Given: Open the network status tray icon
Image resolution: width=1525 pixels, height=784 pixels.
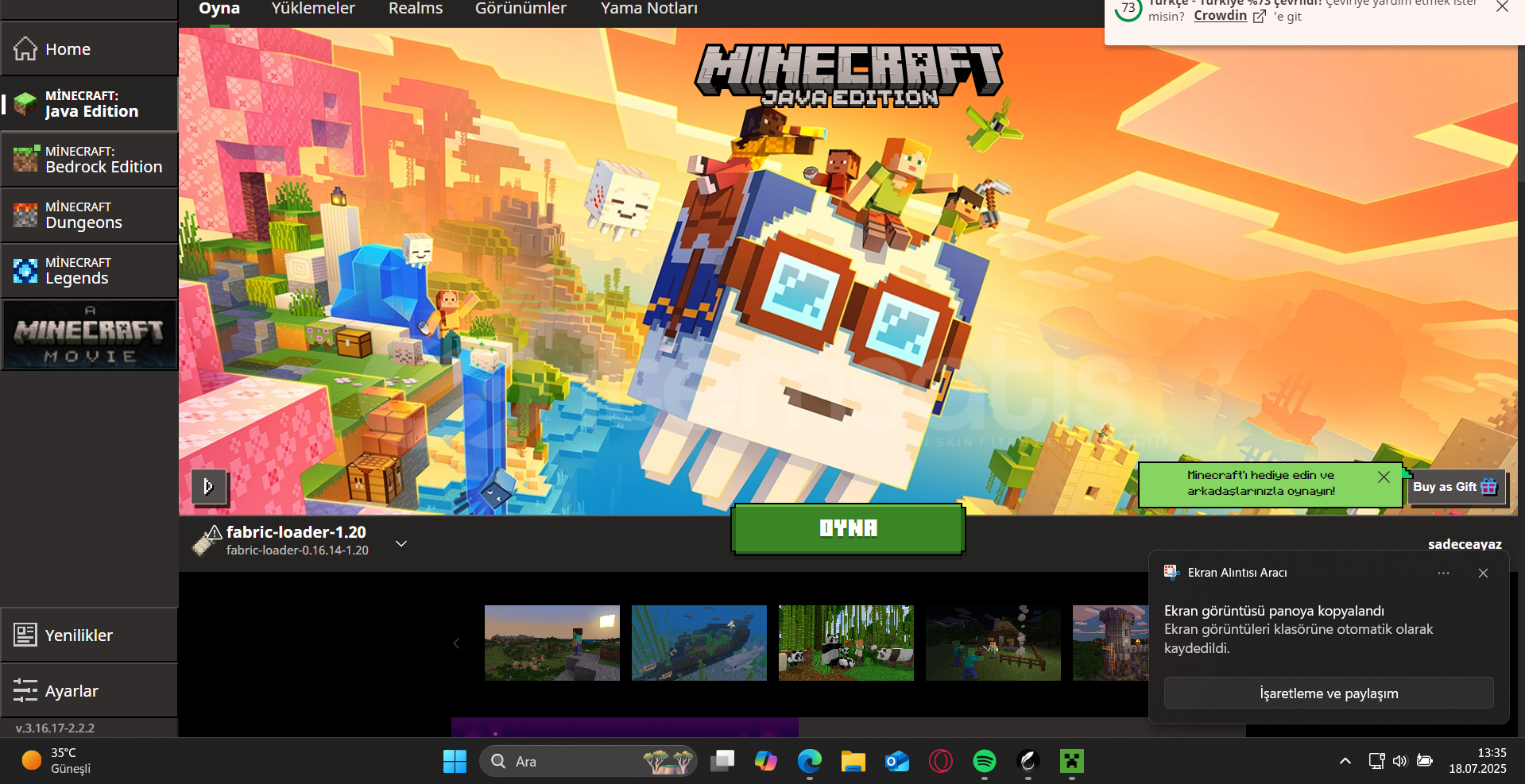Looking at the screenshot, I should (x=1376, y=761).
